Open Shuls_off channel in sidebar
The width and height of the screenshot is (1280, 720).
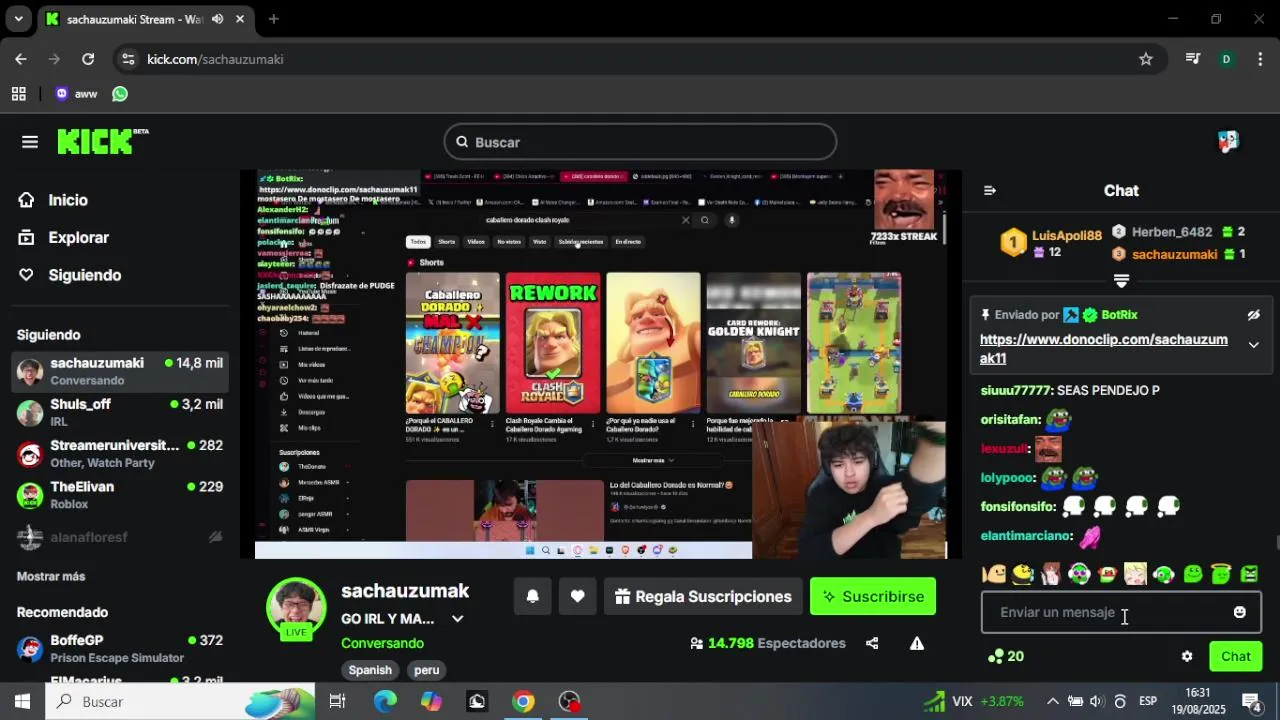tap(120, 412)
